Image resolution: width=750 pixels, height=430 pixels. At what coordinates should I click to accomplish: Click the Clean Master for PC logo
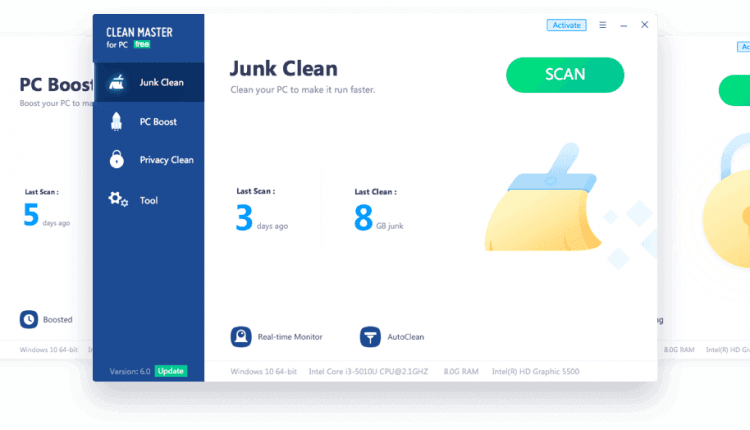pyautogui.click(x=139, y=38)
